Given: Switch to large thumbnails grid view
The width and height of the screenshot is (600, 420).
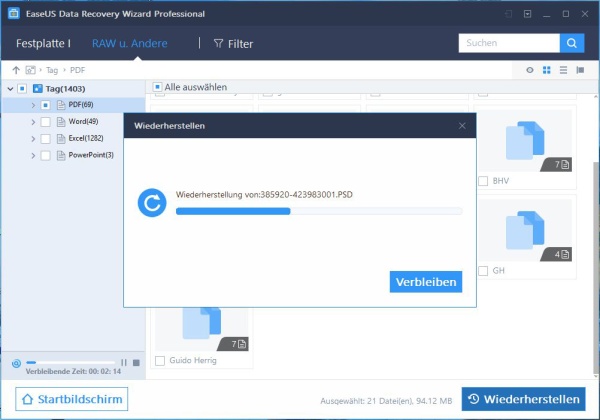Looking at the screenshot, I should 547,70.
